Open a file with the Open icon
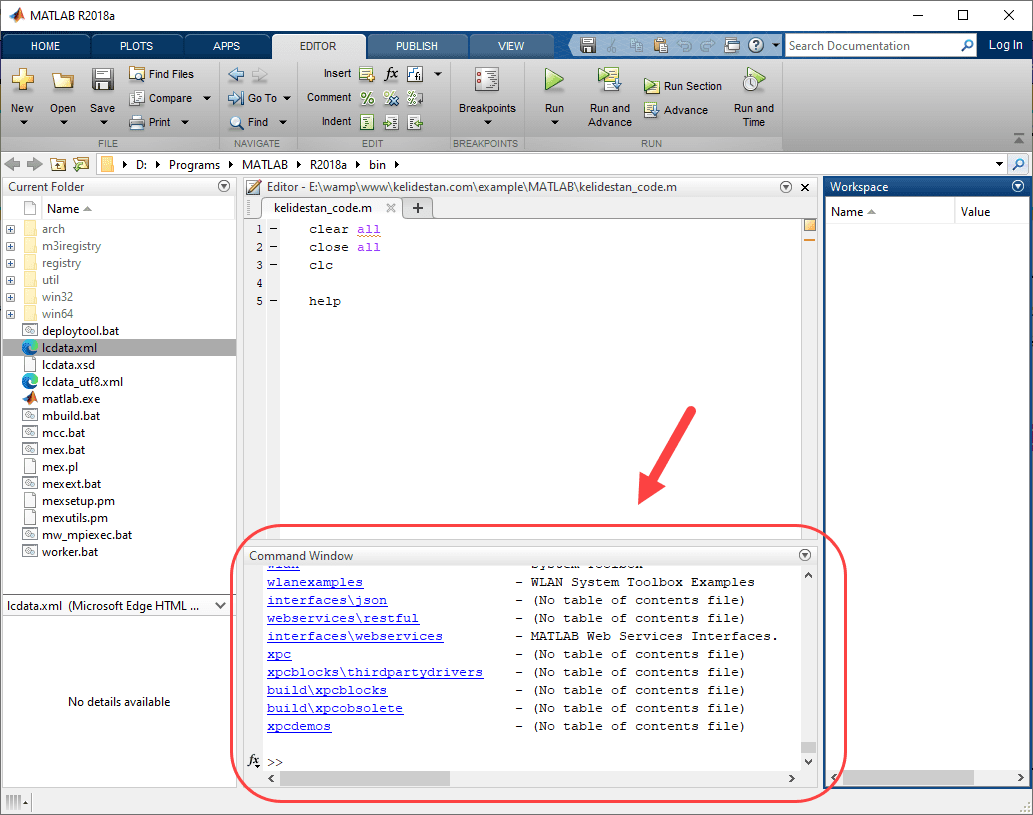1033x815 pixels. 63,80
